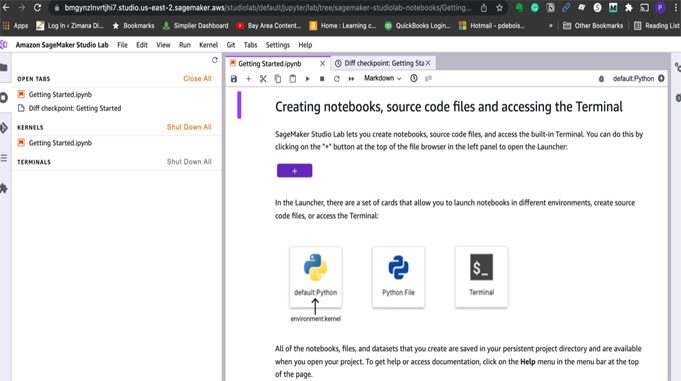Open the cell type Markdown dropdown
Viewport: 681px width, 381px height.
(x=382, y=78)
